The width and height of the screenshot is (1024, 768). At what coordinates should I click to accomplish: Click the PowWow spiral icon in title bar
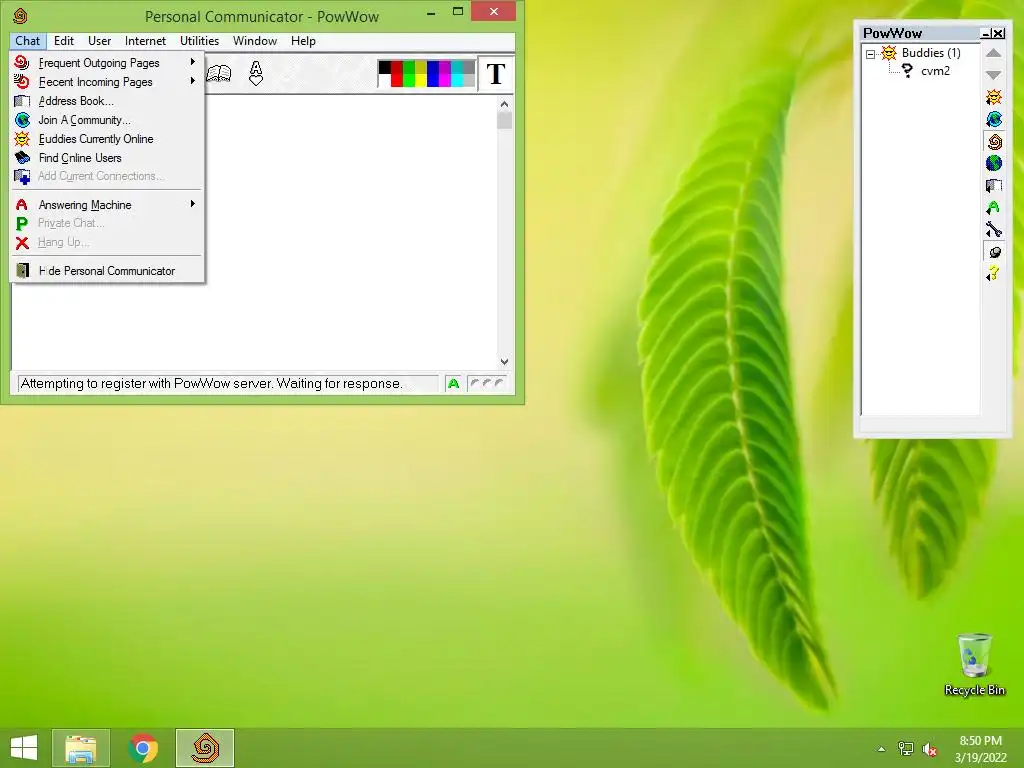(x=20, y=16)
